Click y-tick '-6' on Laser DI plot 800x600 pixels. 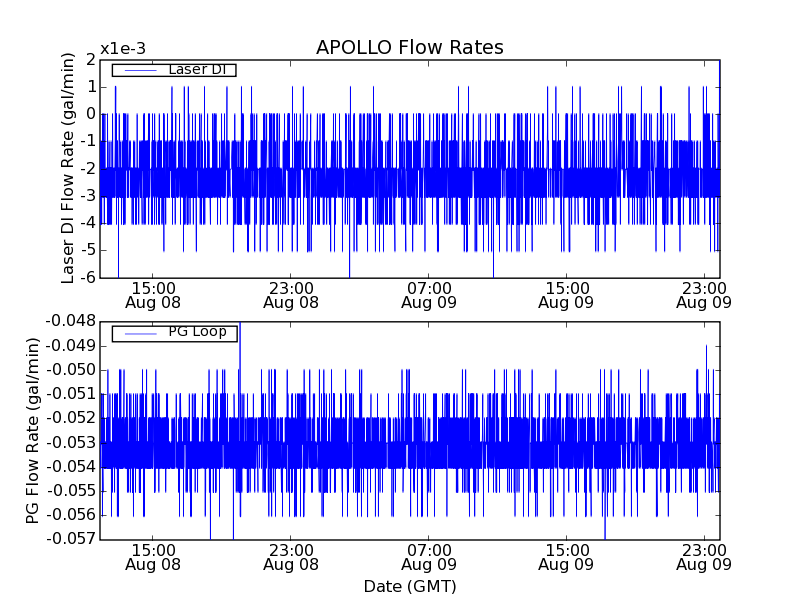tap(88, 278)
